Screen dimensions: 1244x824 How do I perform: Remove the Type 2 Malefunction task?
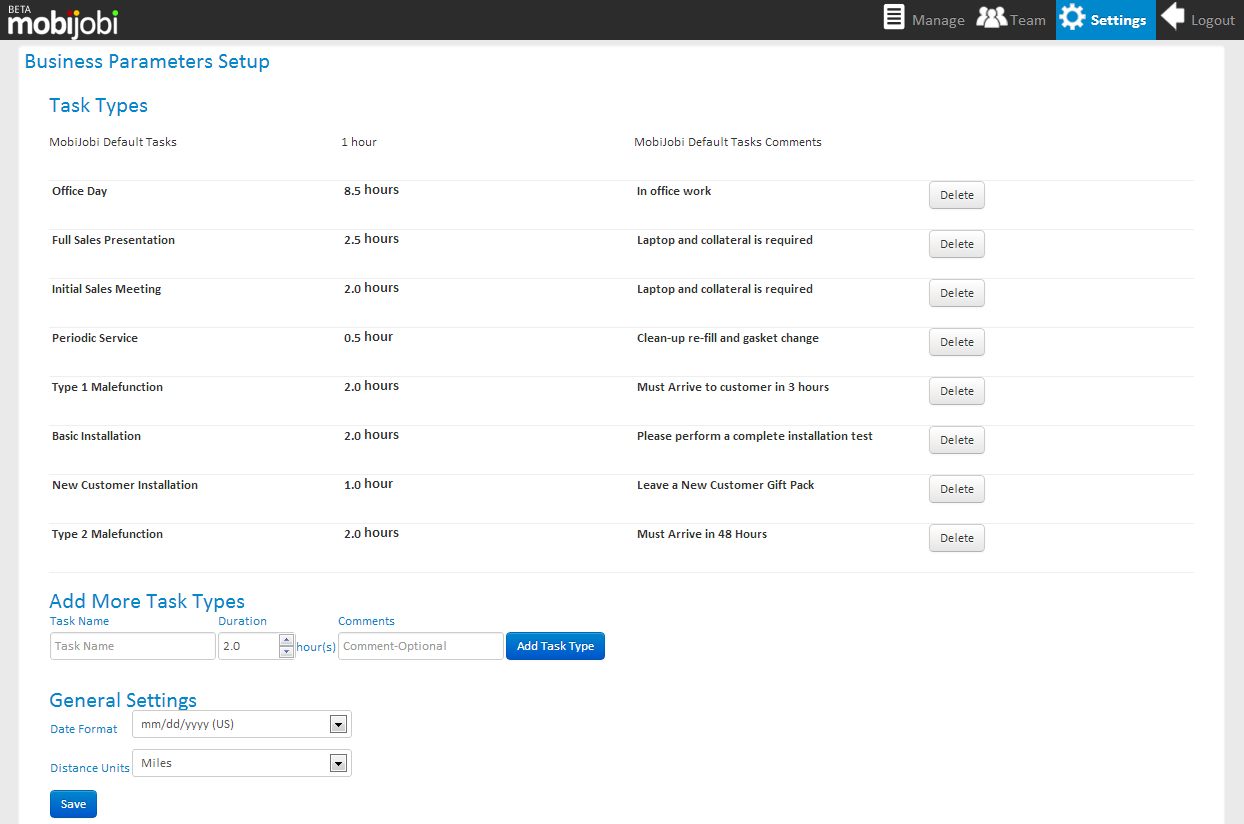(956, 538)
